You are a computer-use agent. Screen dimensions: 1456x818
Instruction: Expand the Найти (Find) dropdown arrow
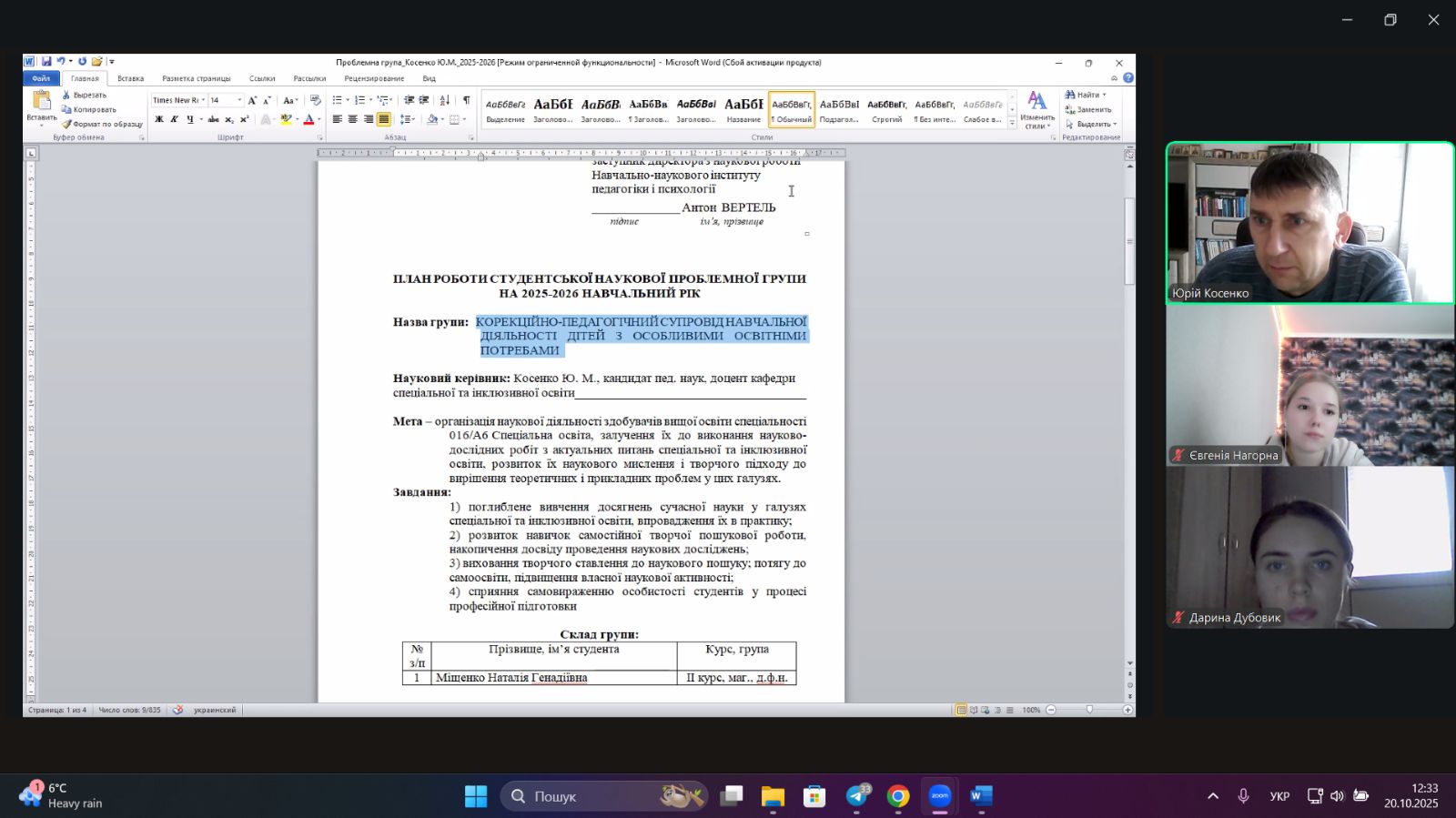click(x=1105, y=95)
